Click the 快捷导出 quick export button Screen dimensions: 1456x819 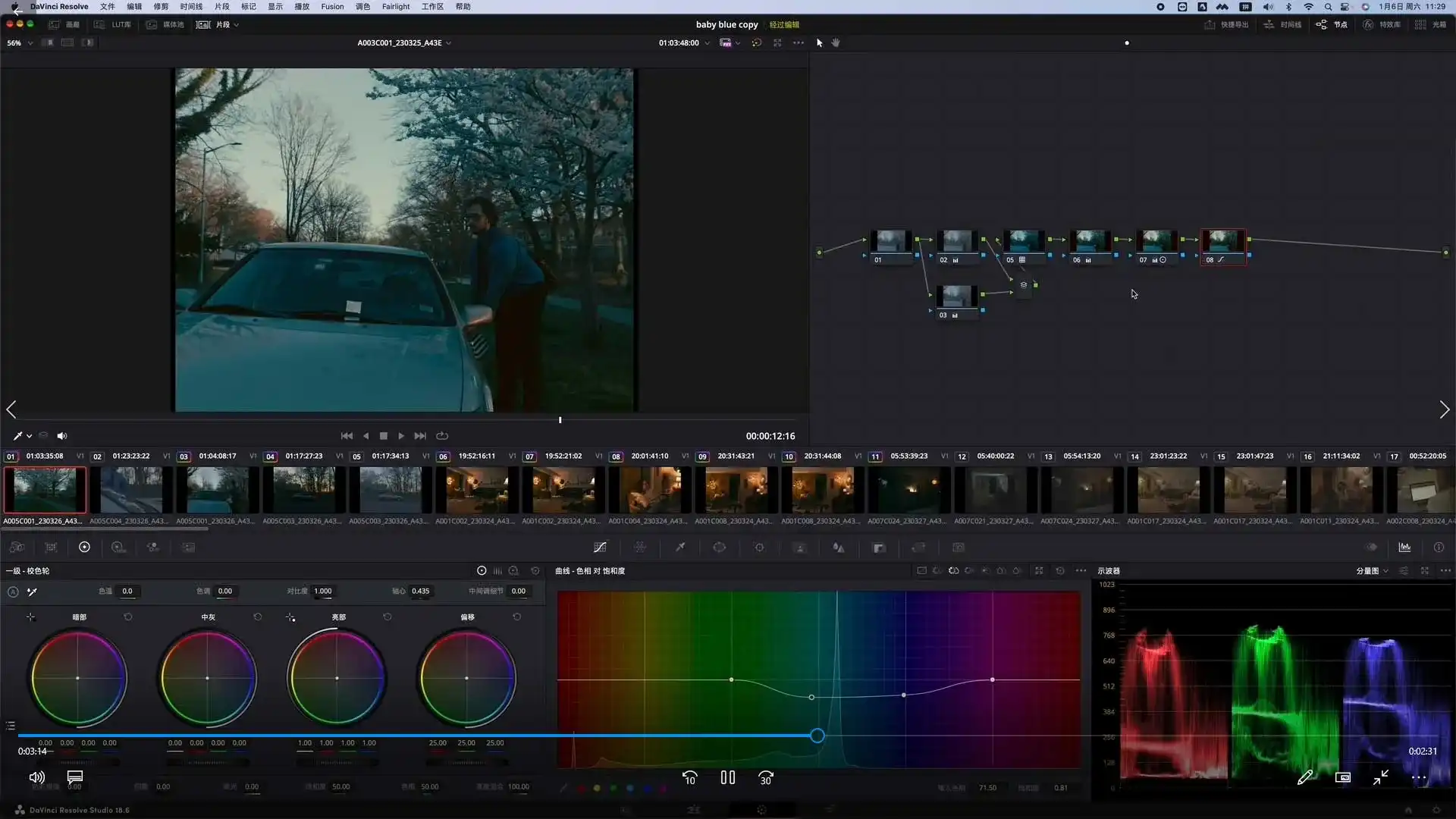click(x=1226, y=24)
